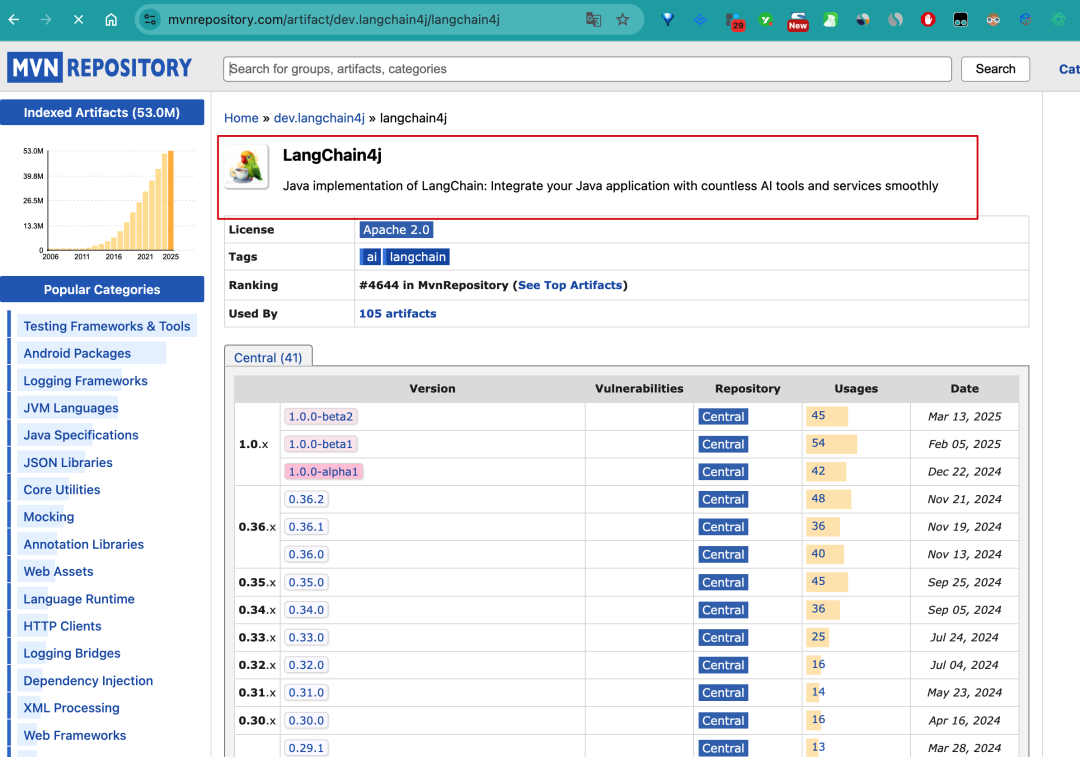Image resolution: width=1080 pixels, height=757 pixels.
Task: Open the rightmost atom-shaped extension icon
Action: click(1058, 20)
